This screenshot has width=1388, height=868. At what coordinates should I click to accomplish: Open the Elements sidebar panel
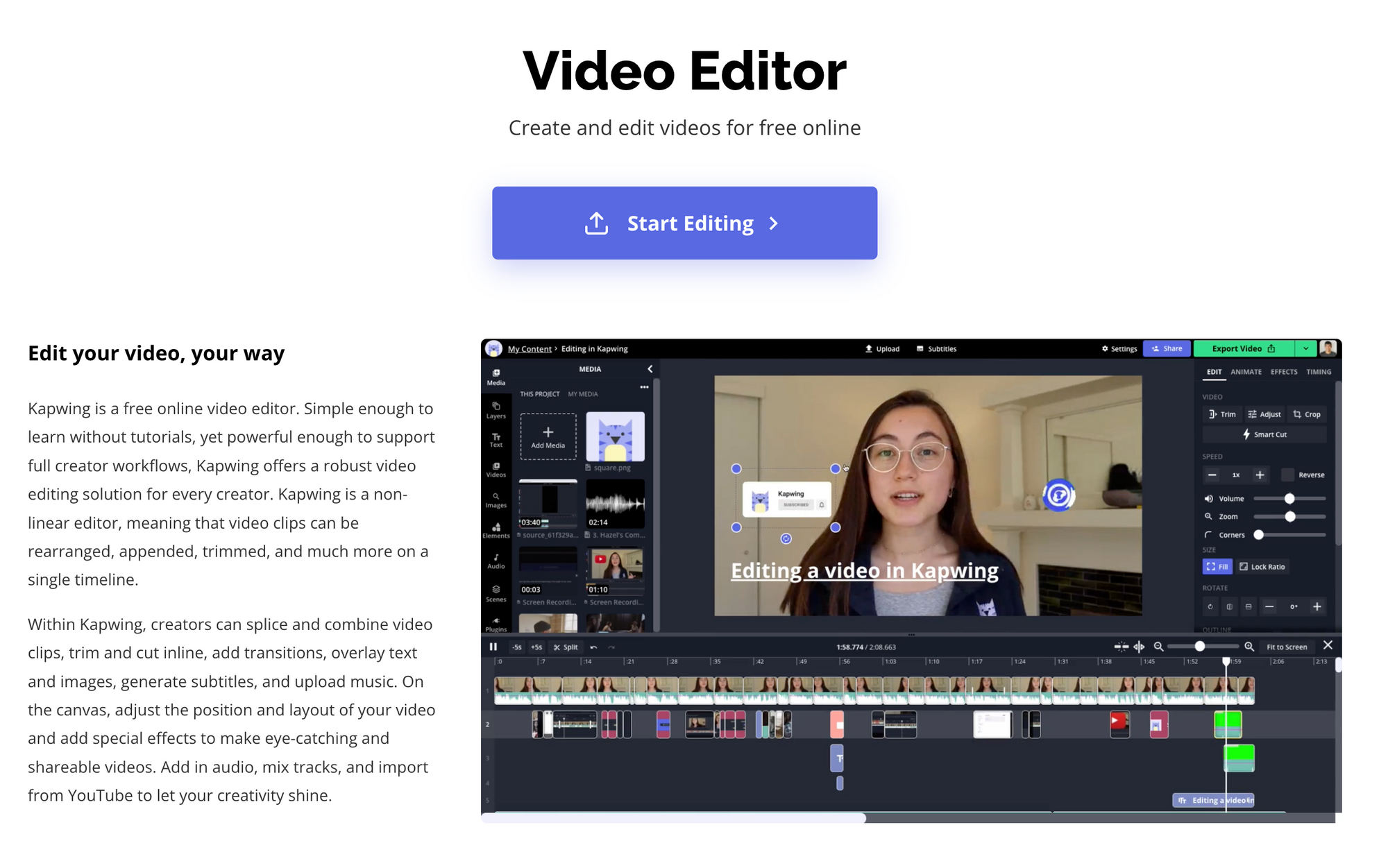pyautogui.click(x=496, y=531)
